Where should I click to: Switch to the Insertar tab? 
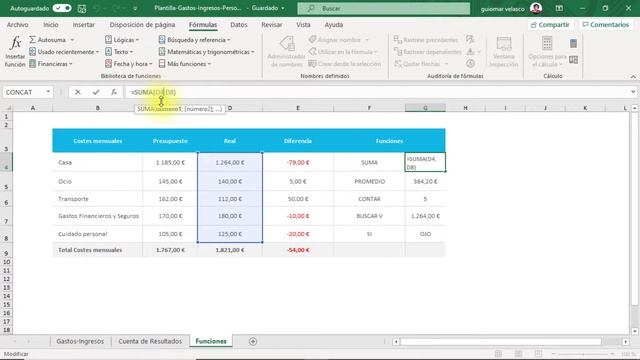(84, 25)
